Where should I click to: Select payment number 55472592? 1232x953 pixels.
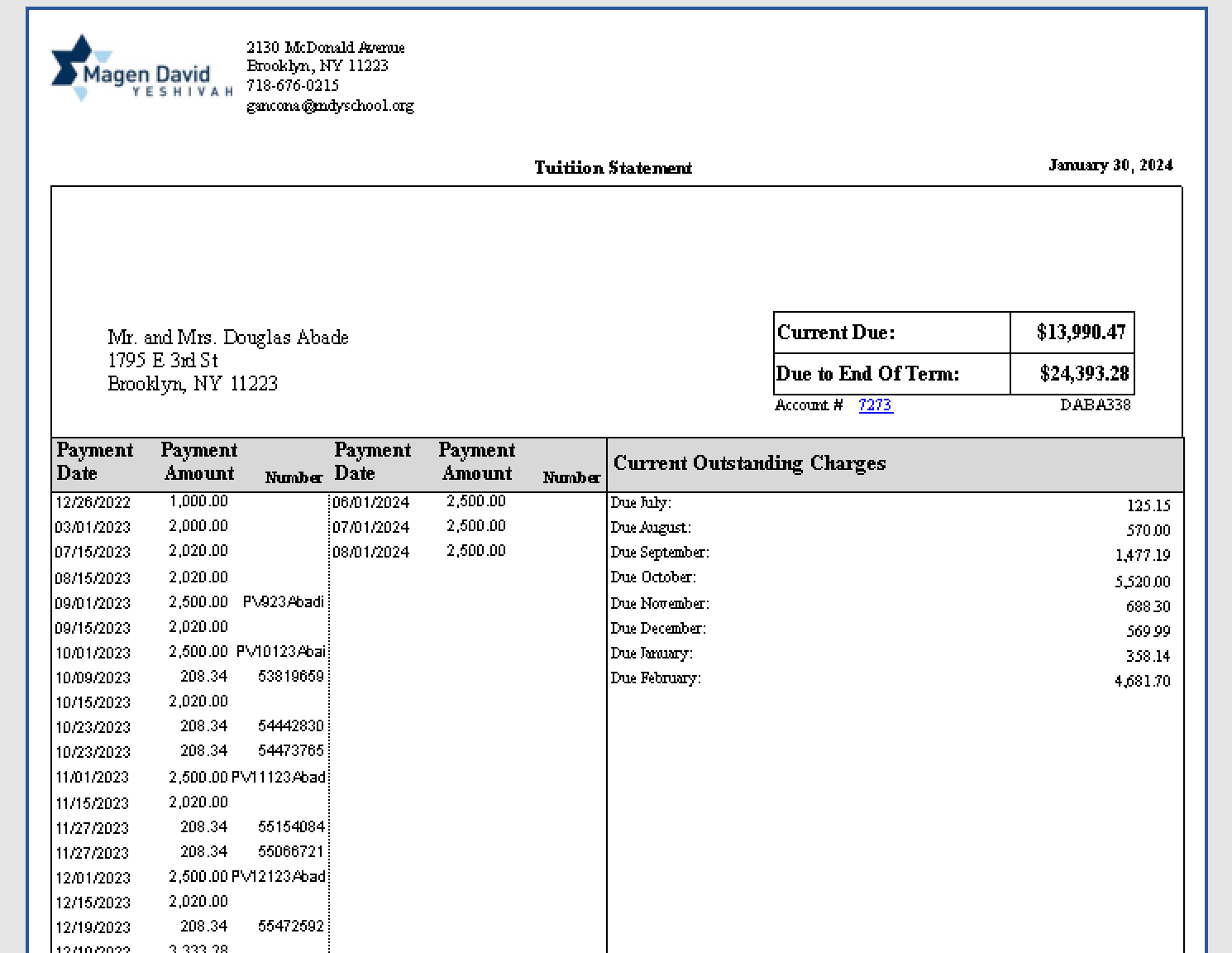click(291, 926)
